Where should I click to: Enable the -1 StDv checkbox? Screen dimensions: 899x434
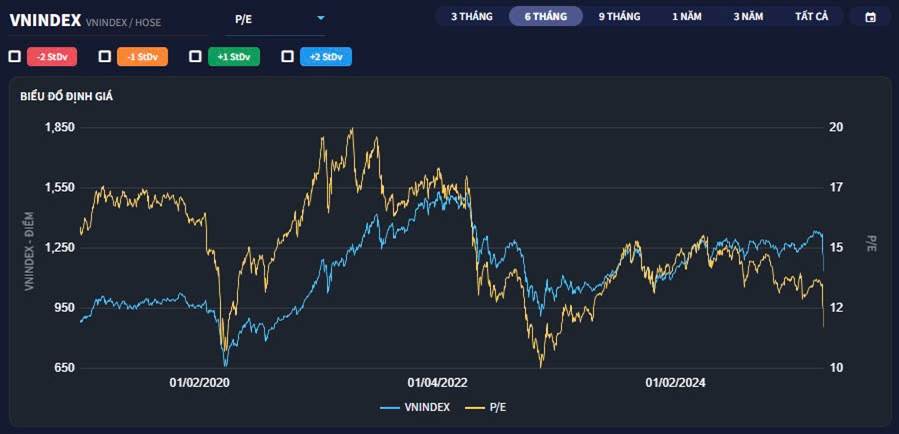(103, 57)
